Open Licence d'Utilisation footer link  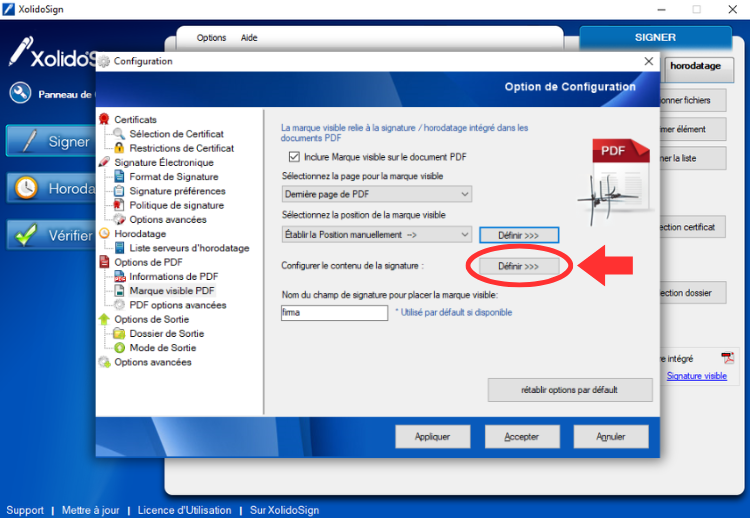(x=184, y=510)
